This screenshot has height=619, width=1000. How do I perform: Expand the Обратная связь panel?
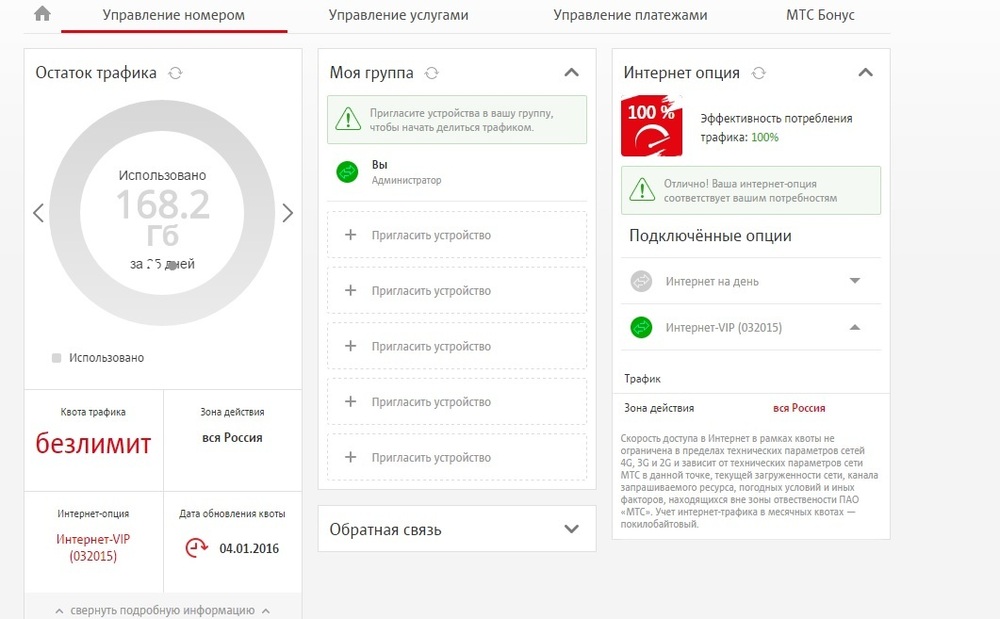(571, 529)
